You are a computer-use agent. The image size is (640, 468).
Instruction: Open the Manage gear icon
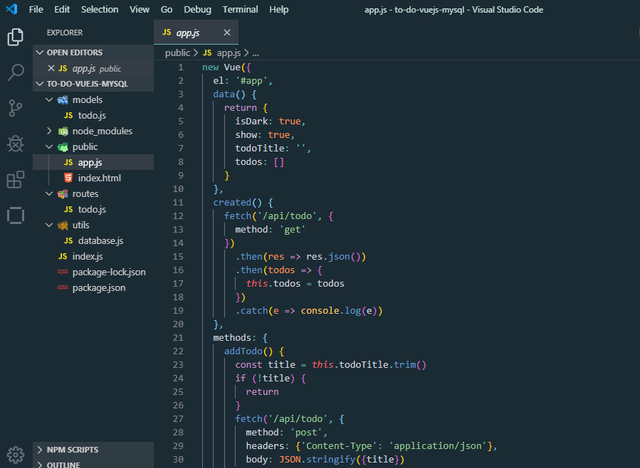[16, 455]
